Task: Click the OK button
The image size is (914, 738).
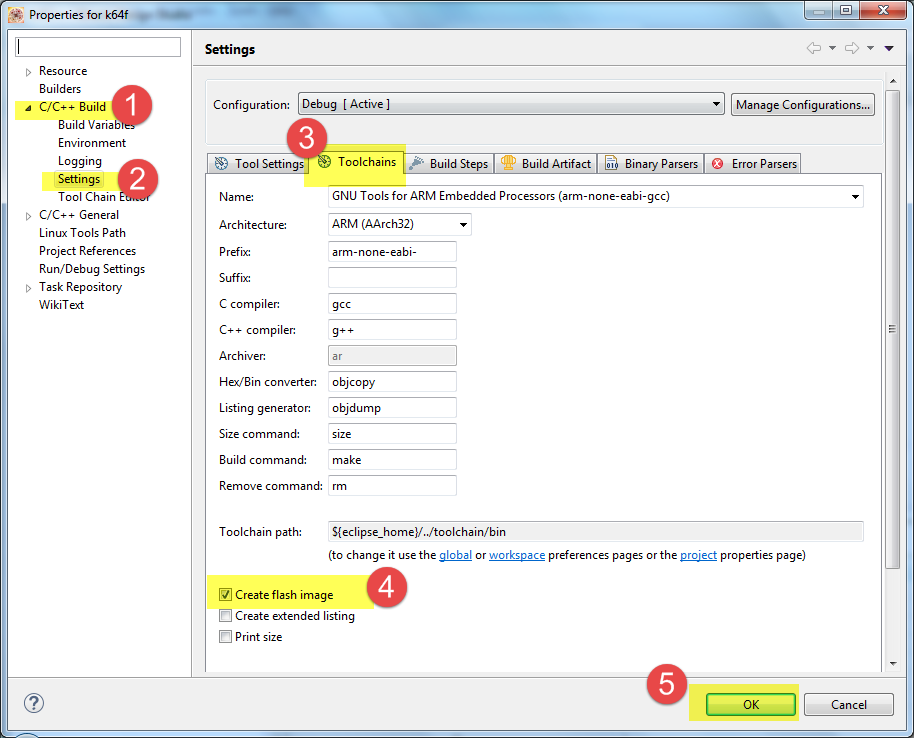Action: 751,704
